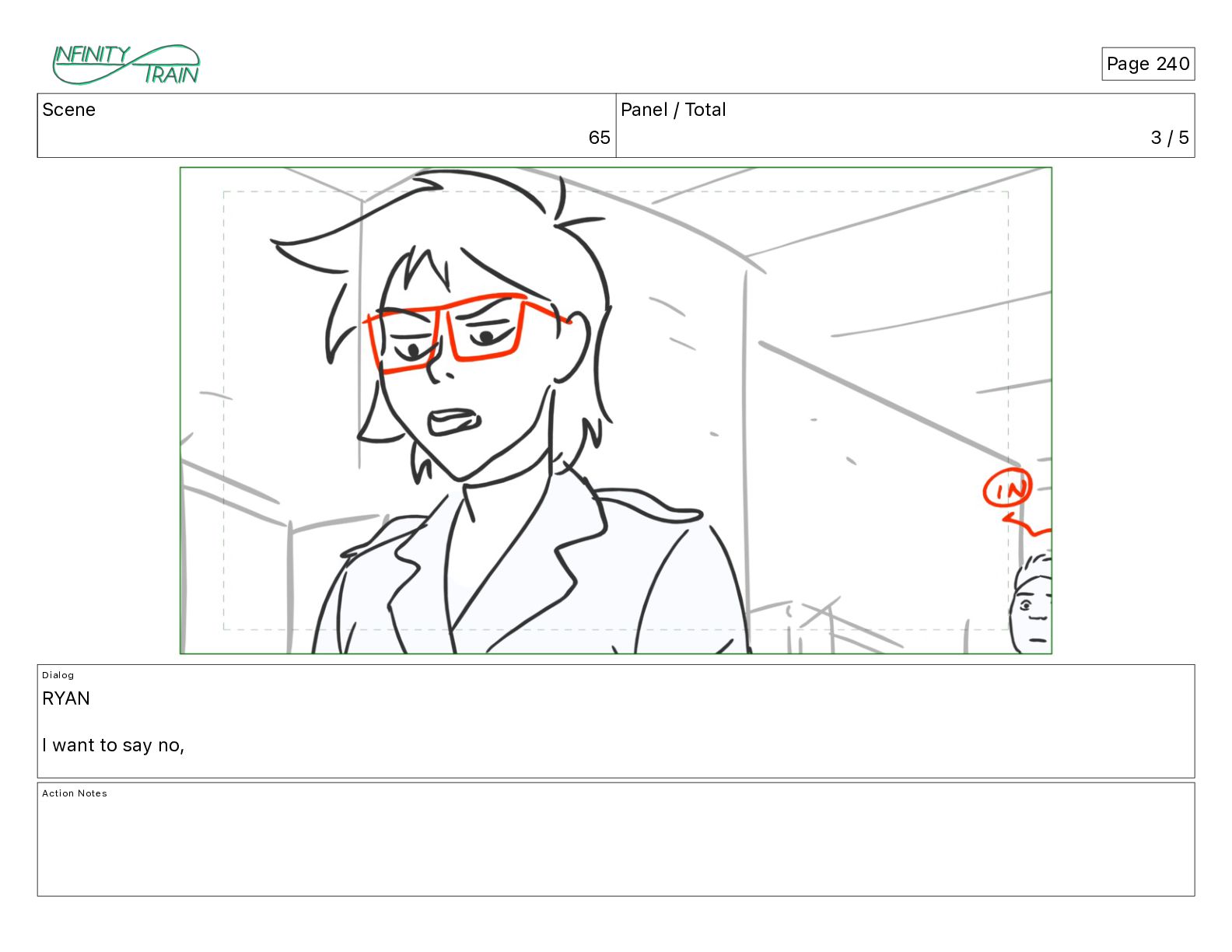Click the 'Action Notes' label

click(75, 793)
